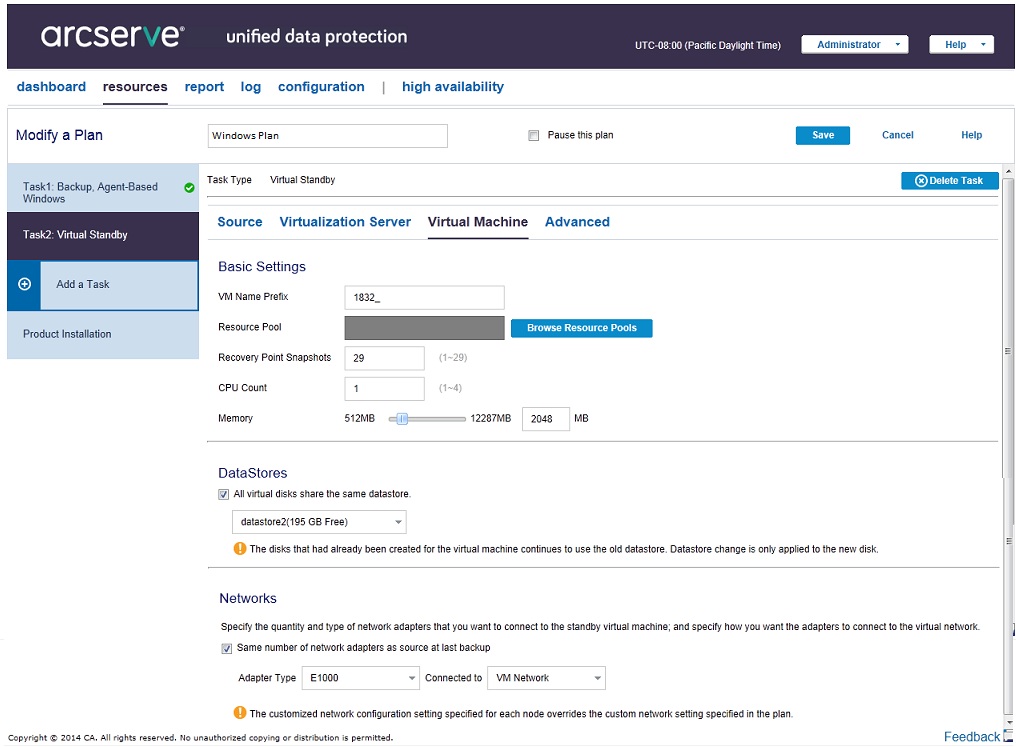Click the VM Name Prefix input field
The width and height of the screenshot is (1016, 747).
(x=424, y=298)
